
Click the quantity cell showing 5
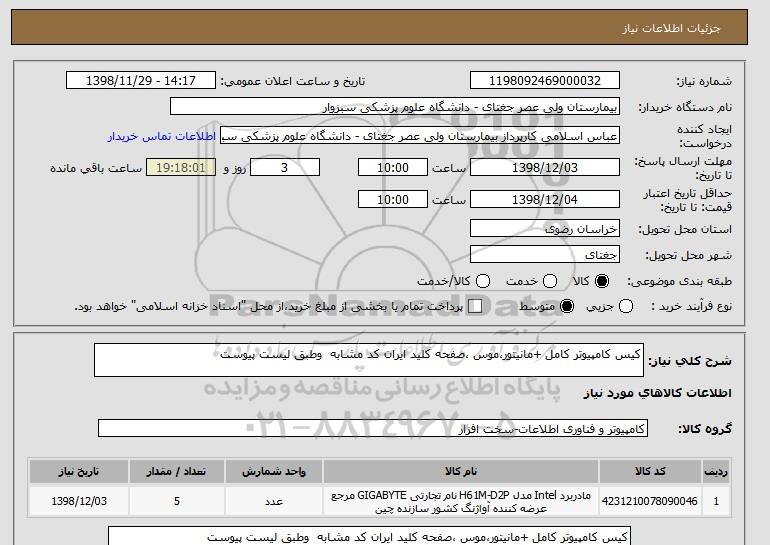177,501
